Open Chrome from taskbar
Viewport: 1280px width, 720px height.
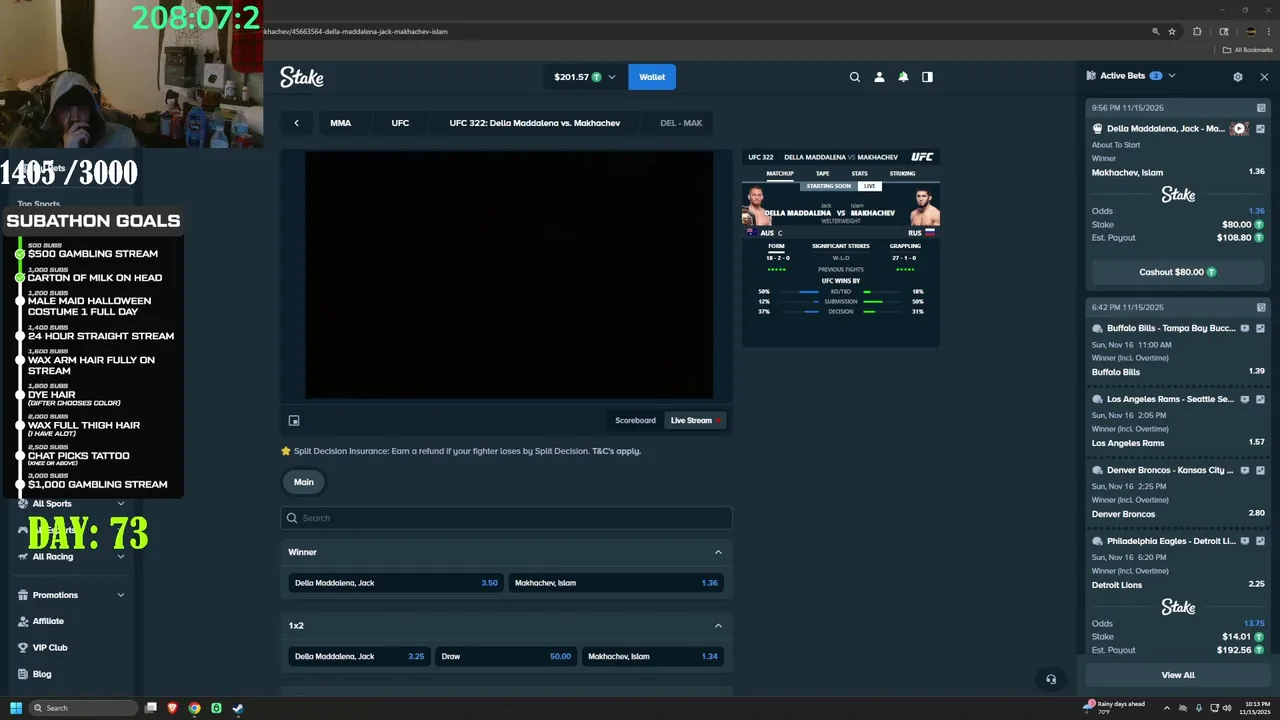(194, 708)
